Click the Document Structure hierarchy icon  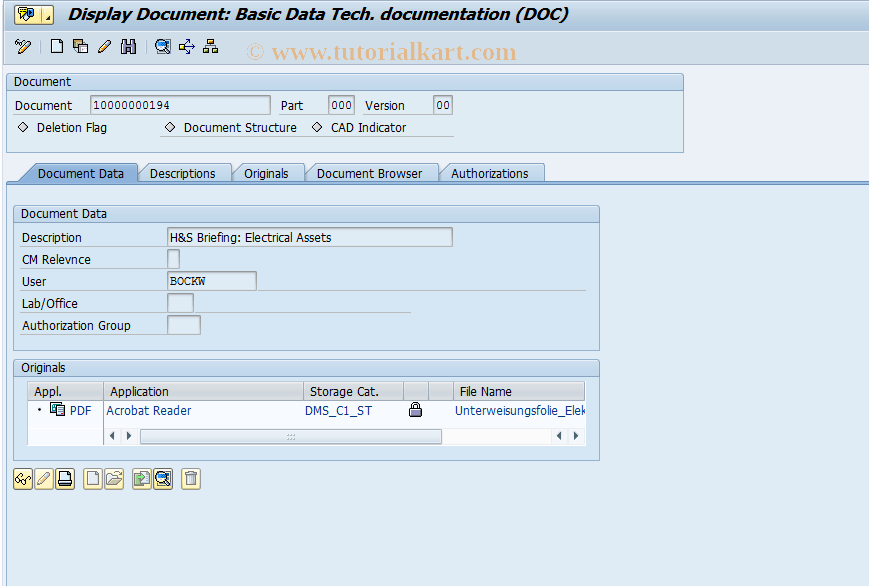point(208,46)
